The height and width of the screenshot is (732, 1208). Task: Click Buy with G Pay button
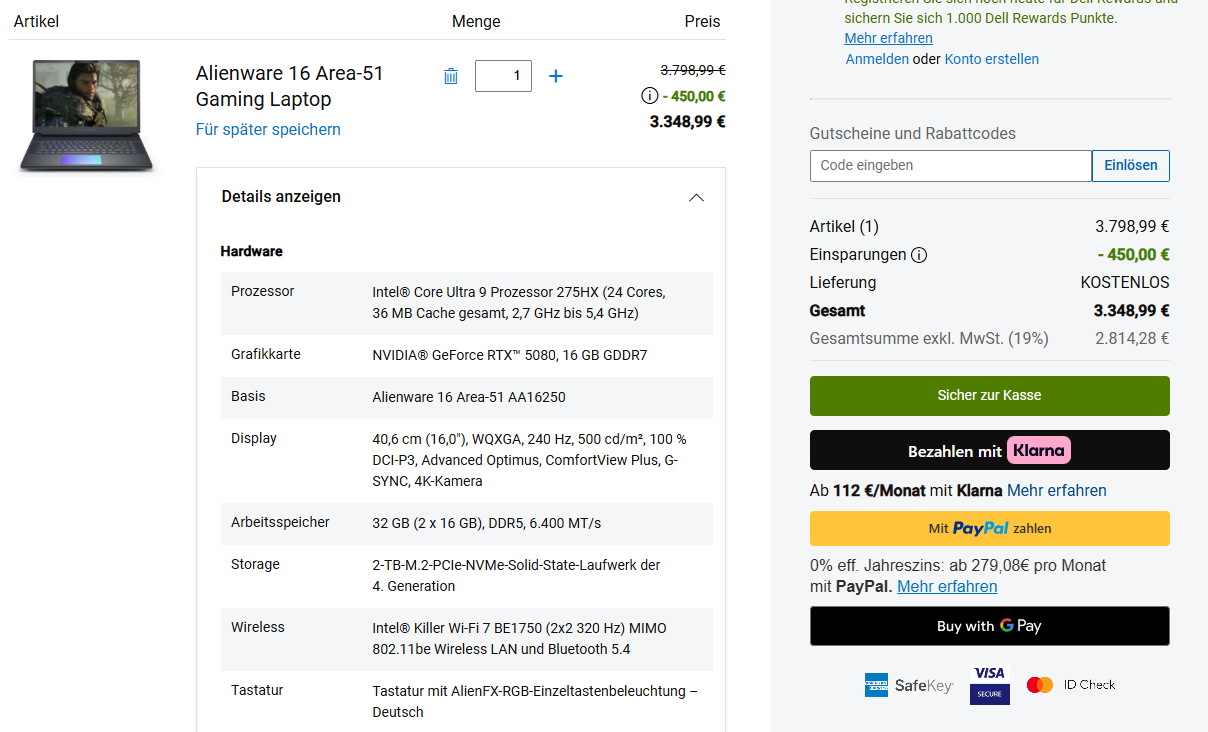pos(989,626)
